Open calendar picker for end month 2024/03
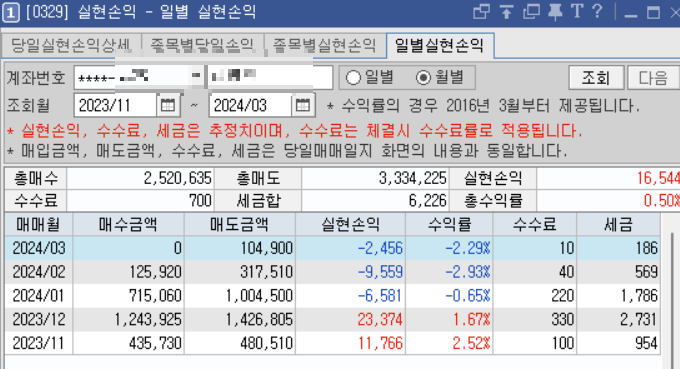This screenshot has width=680, height=369. click(x=303, y=105)
